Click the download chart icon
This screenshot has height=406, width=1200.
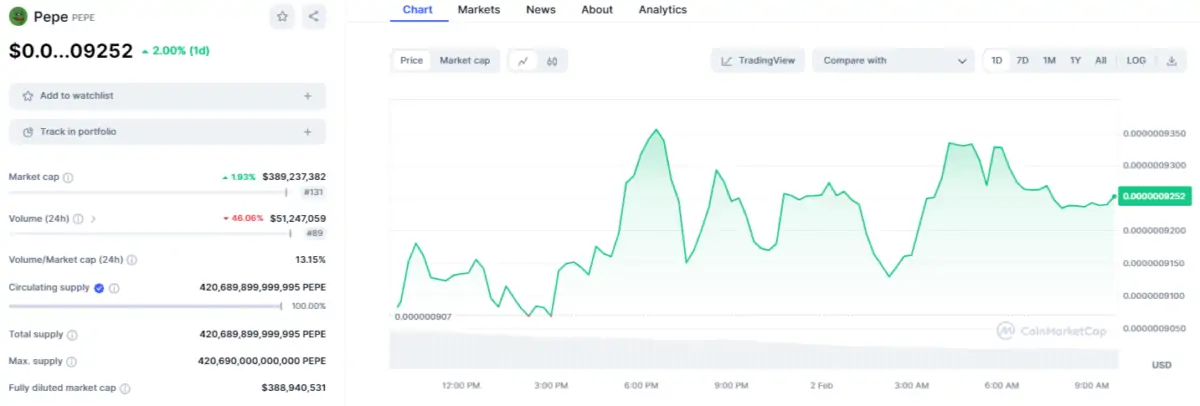(x=1171, y=61)
